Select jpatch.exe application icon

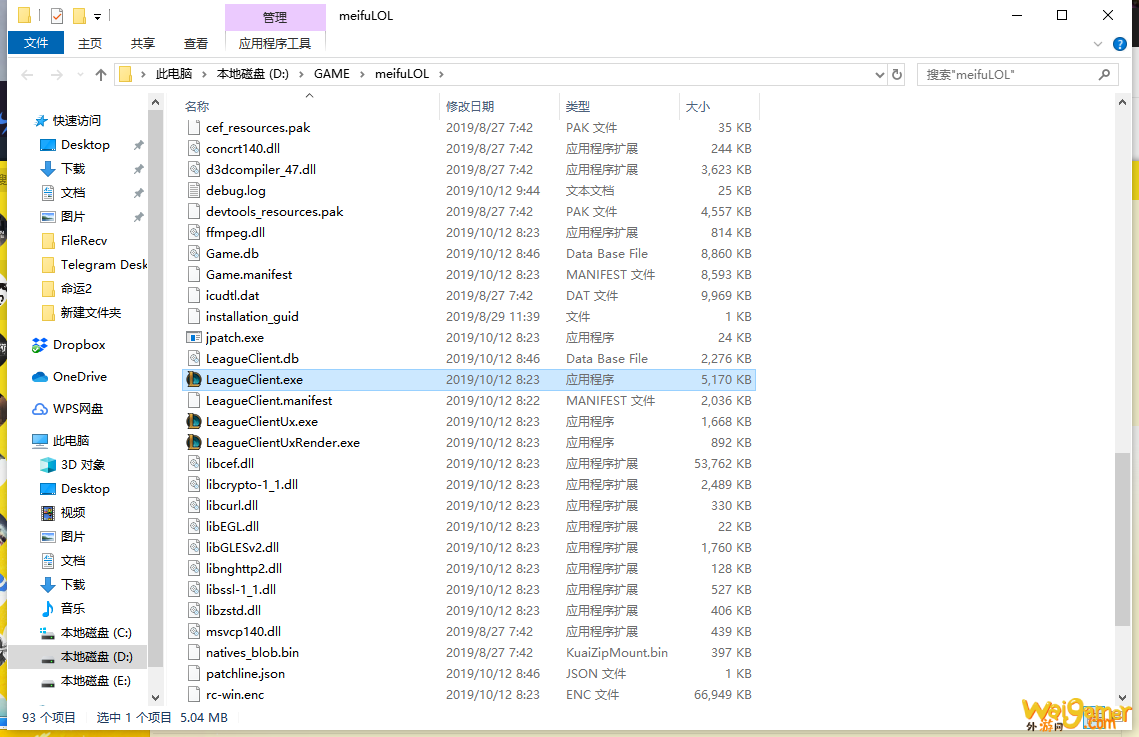[193, 338]
